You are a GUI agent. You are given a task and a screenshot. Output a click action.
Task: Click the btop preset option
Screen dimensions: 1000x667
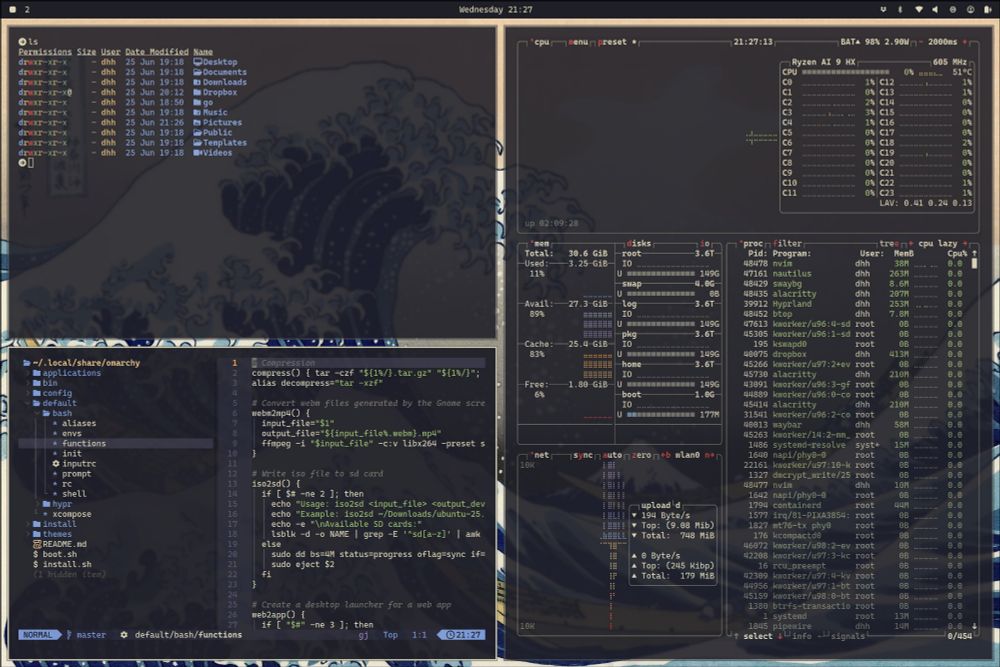[x=613, y=42]
